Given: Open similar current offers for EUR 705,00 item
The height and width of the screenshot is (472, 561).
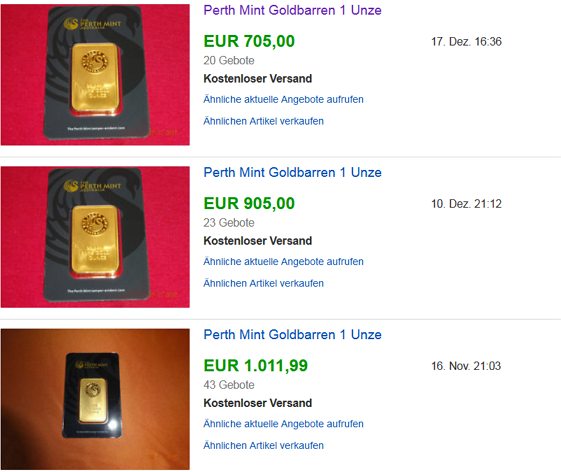Looking at the screenshot, I should coord(283,99).
